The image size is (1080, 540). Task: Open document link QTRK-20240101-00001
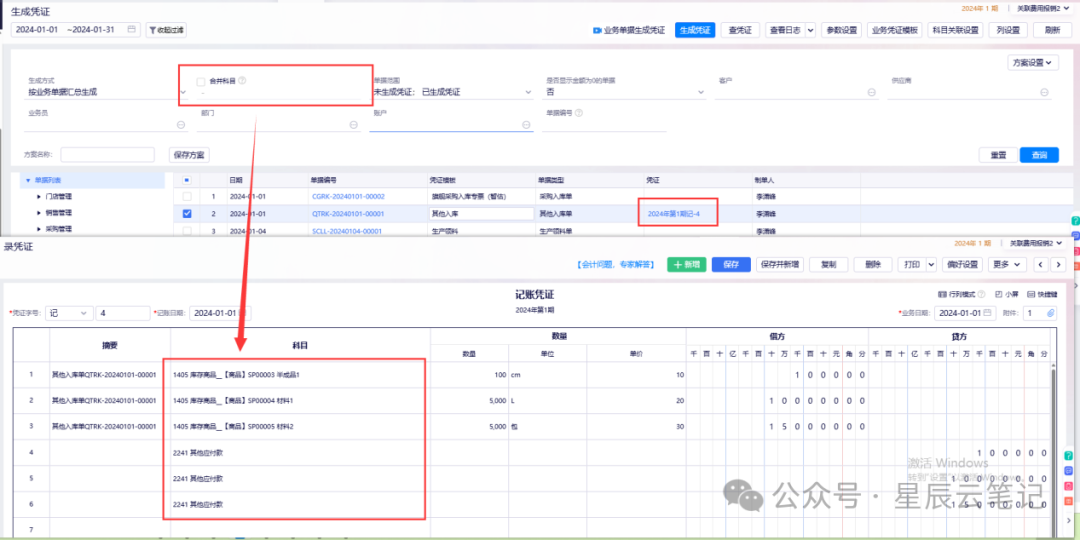348,214
